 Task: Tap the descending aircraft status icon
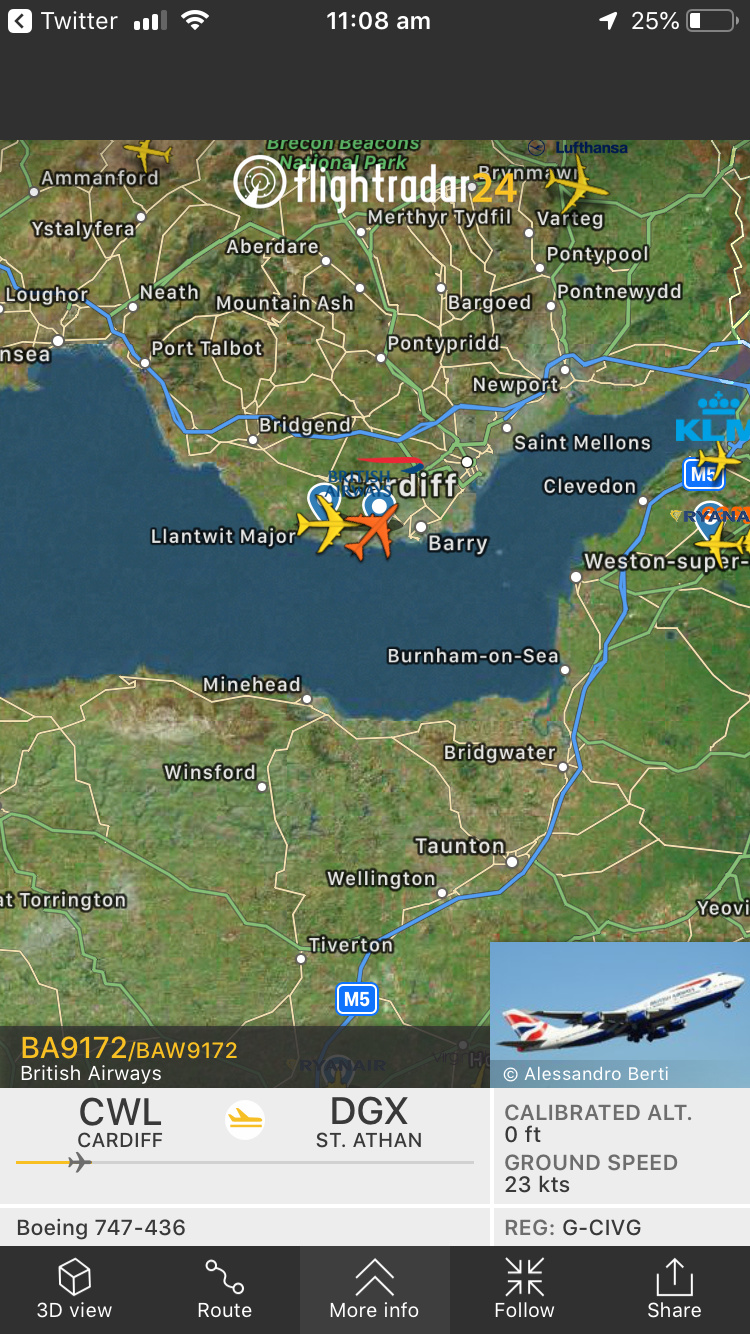coord(245,1119)
